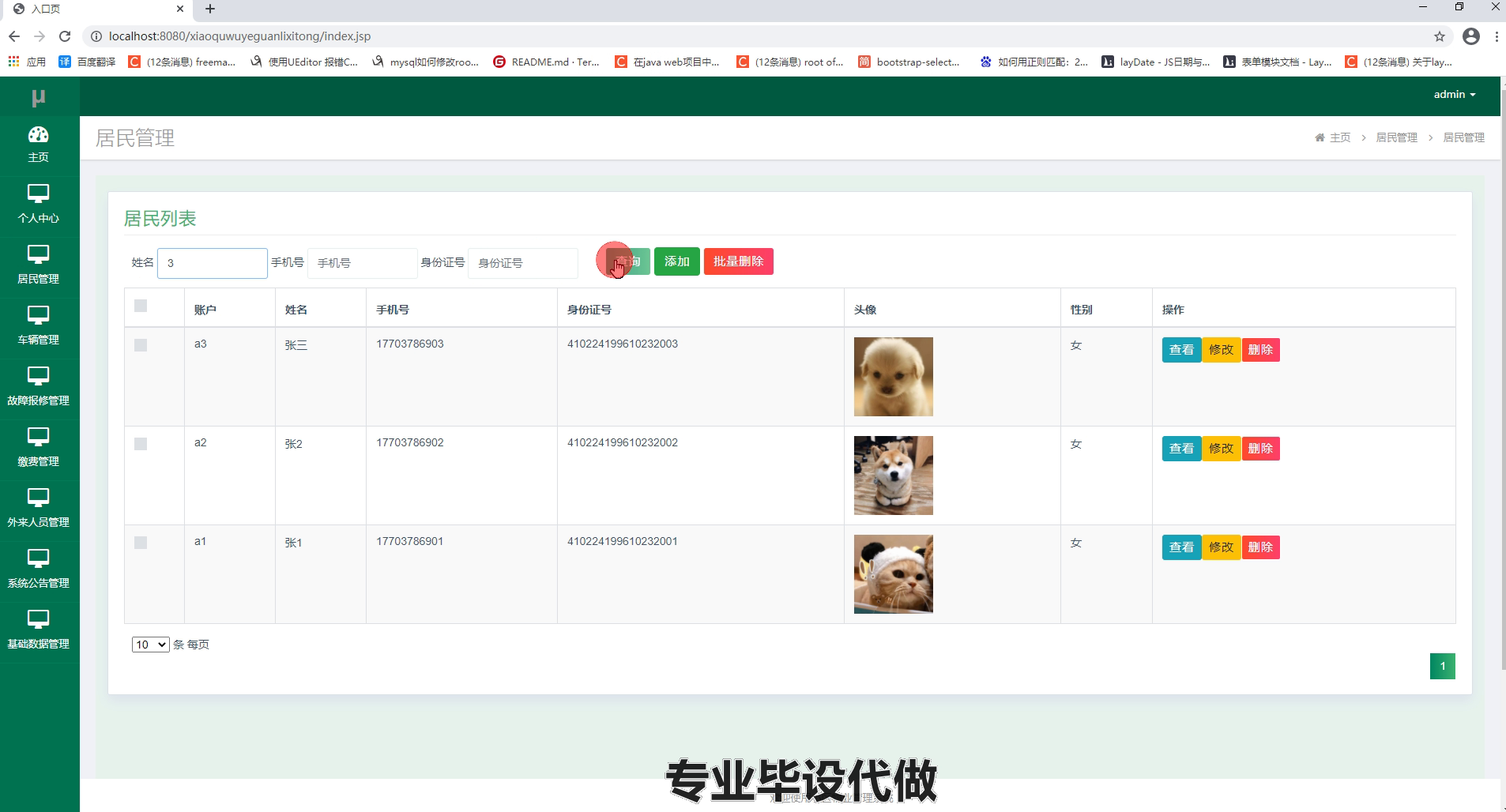Click 删除 for resident 张2
This screenshot has width=1506, height=812.
coord(1260,449)
